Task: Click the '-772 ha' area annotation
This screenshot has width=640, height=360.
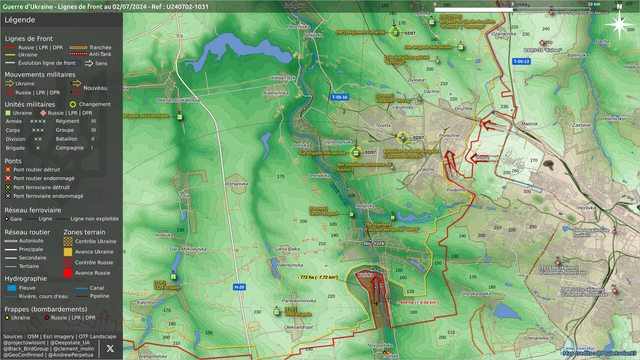Action: pyautogui.click(x=319, y=278)
